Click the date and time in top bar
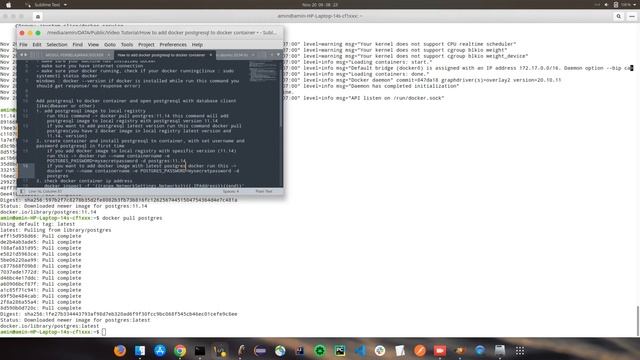 tap(320, 4)
